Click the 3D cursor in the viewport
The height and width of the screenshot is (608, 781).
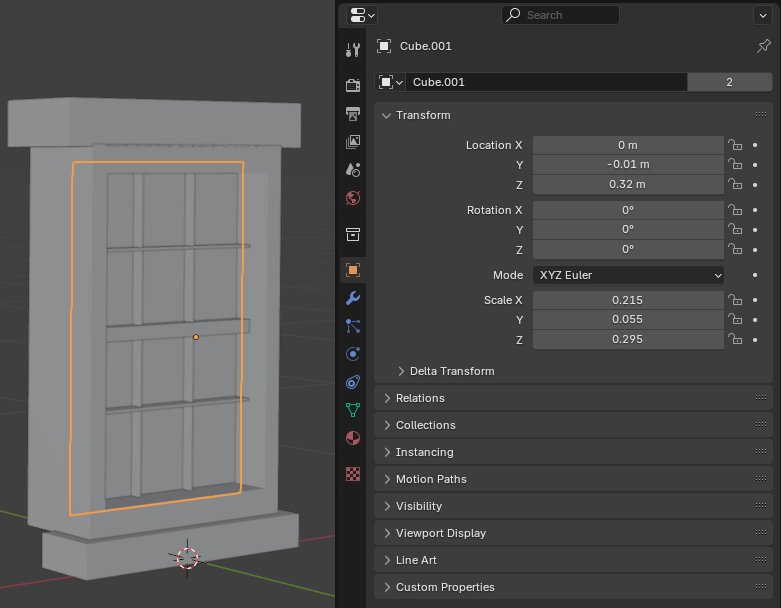pyautogui.click(x=187, y=558)
